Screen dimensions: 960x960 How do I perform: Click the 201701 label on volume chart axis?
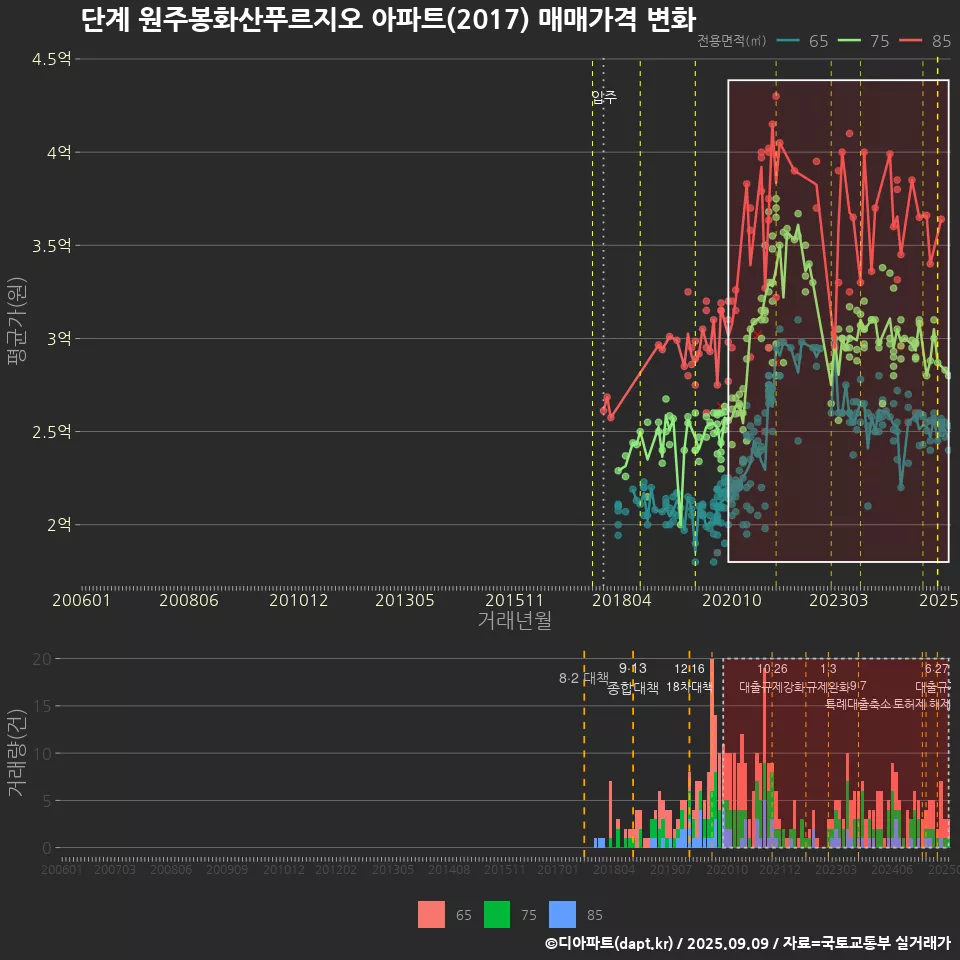pyautogui.click(x=557, y=869)
